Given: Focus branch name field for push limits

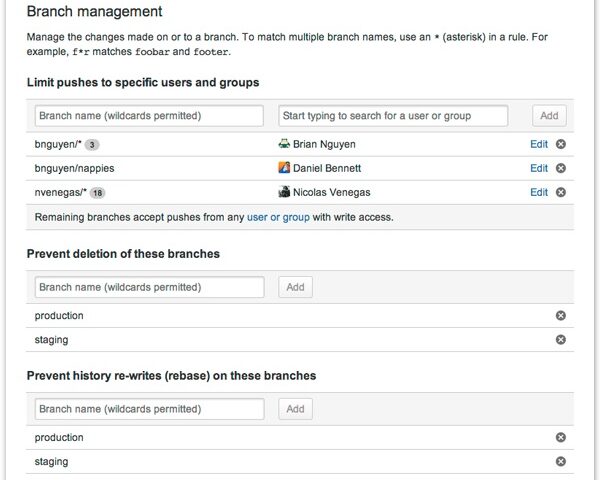Looking at the screenshot, I should 149,116.
